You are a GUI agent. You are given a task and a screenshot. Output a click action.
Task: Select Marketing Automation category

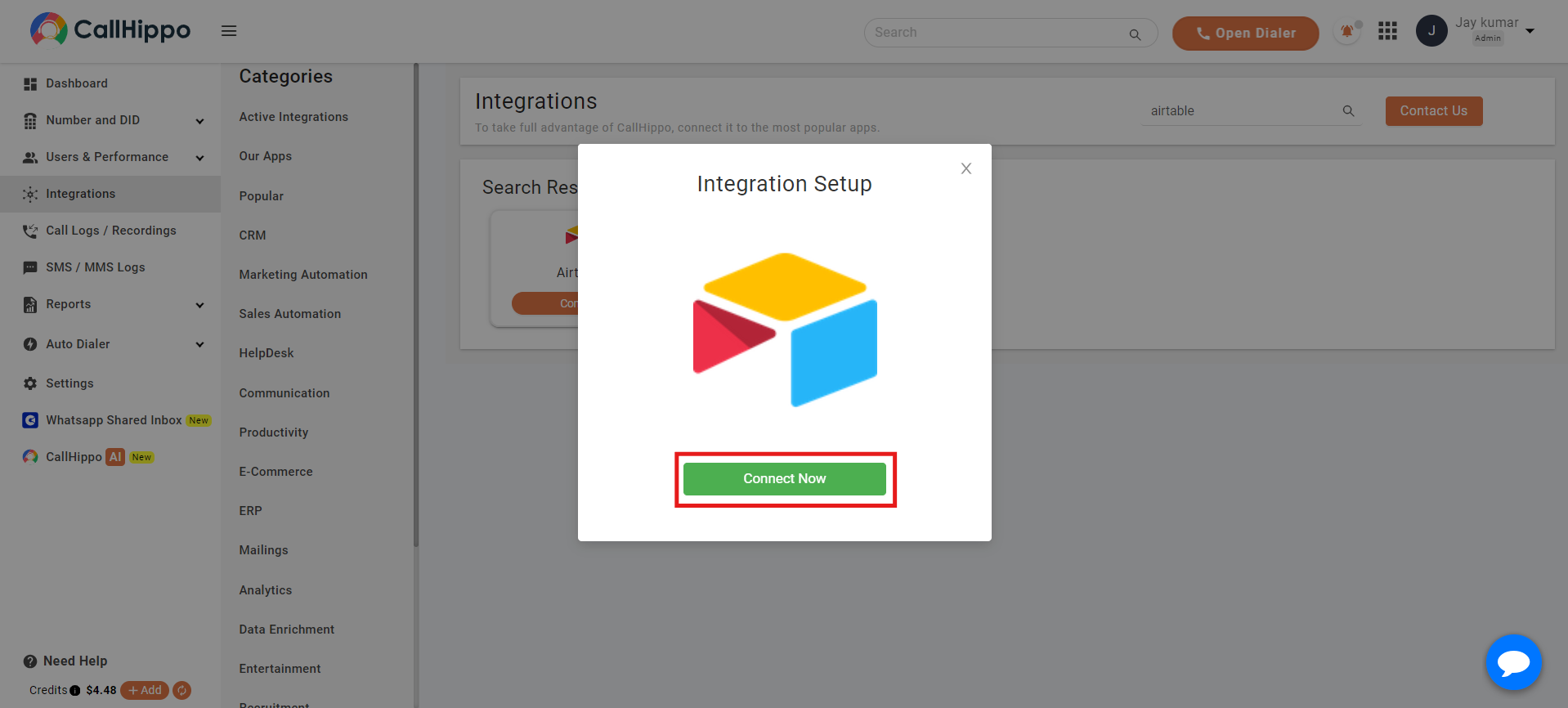pos(302,275)
